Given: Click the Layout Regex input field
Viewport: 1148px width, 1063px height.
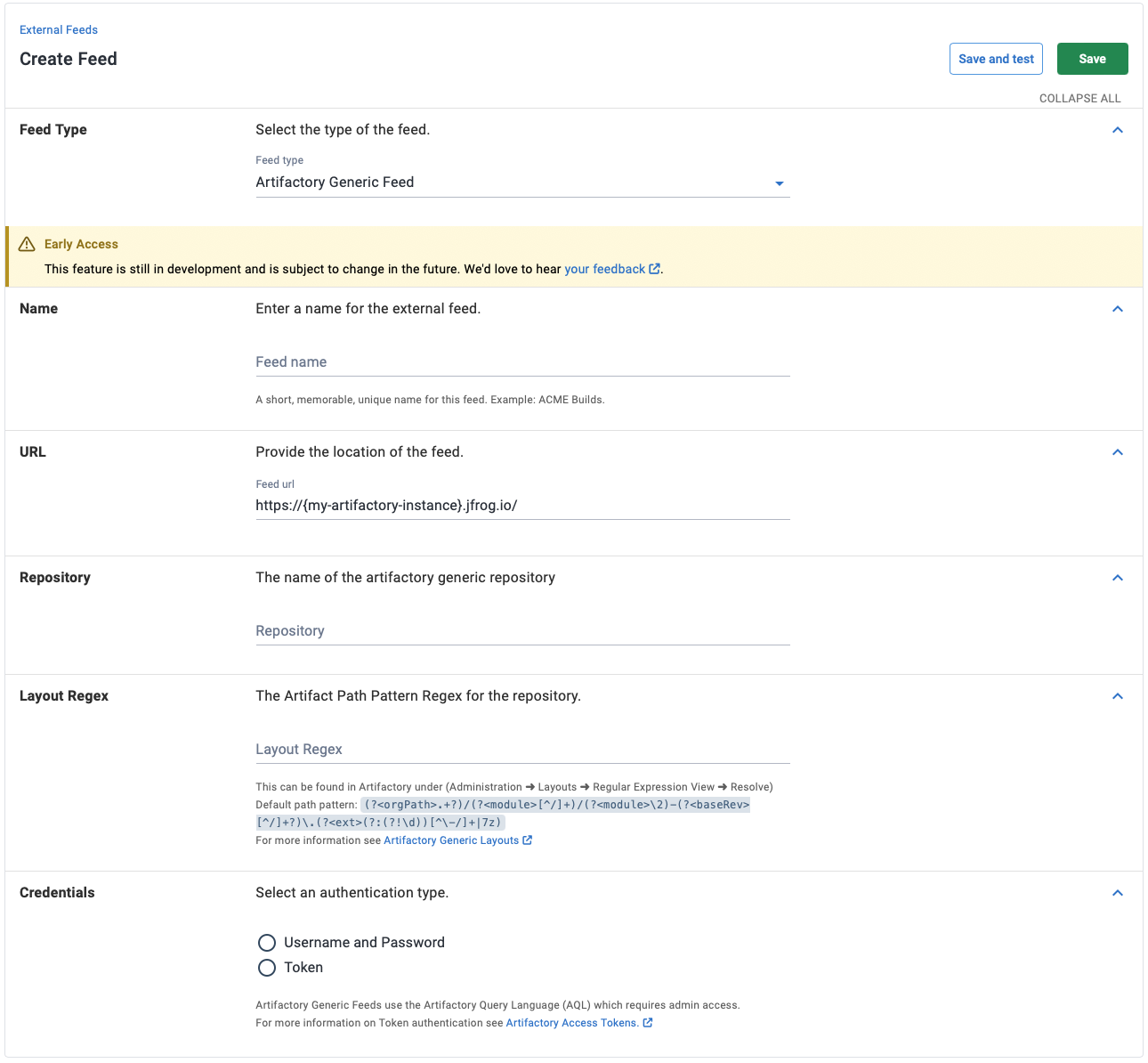Looking at the screenshot, I should [x=522, y=749].
